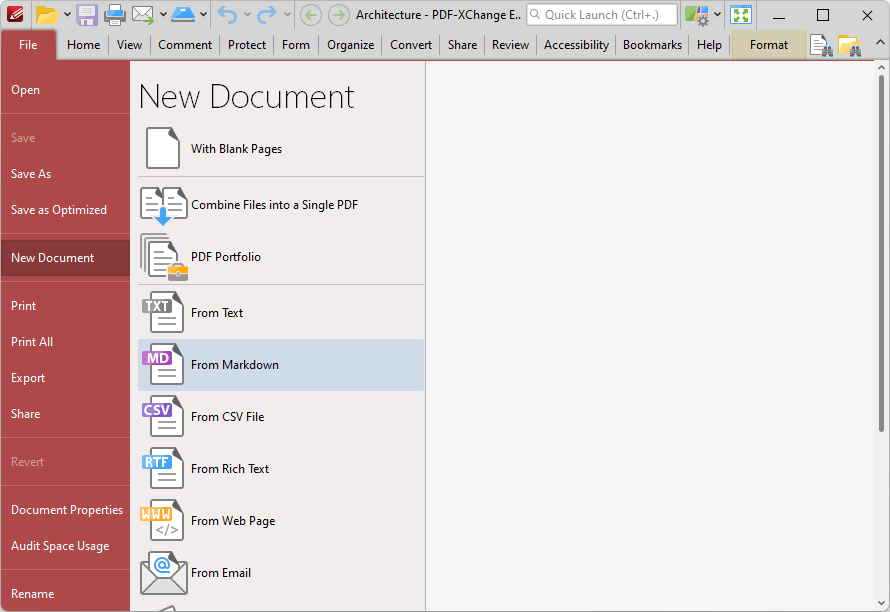Open the File tab
The image size is (890, 612).
(28, 45)
